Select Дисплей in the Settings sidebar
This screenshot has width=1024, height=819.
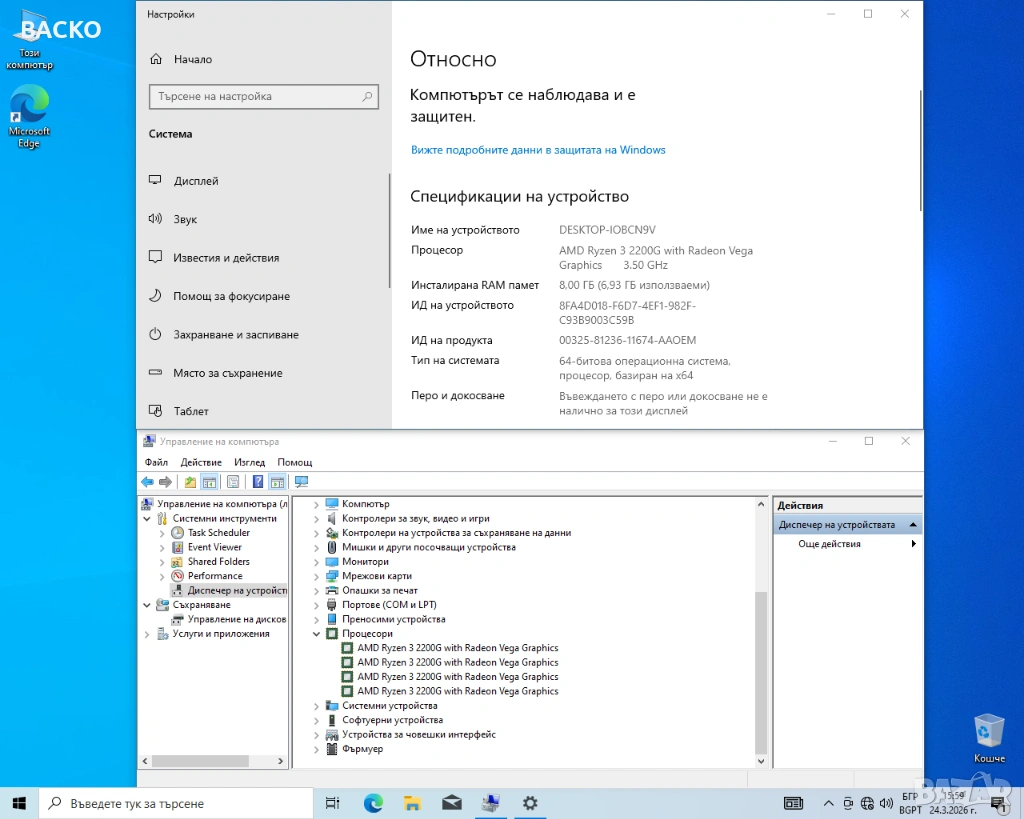[196, 181]
